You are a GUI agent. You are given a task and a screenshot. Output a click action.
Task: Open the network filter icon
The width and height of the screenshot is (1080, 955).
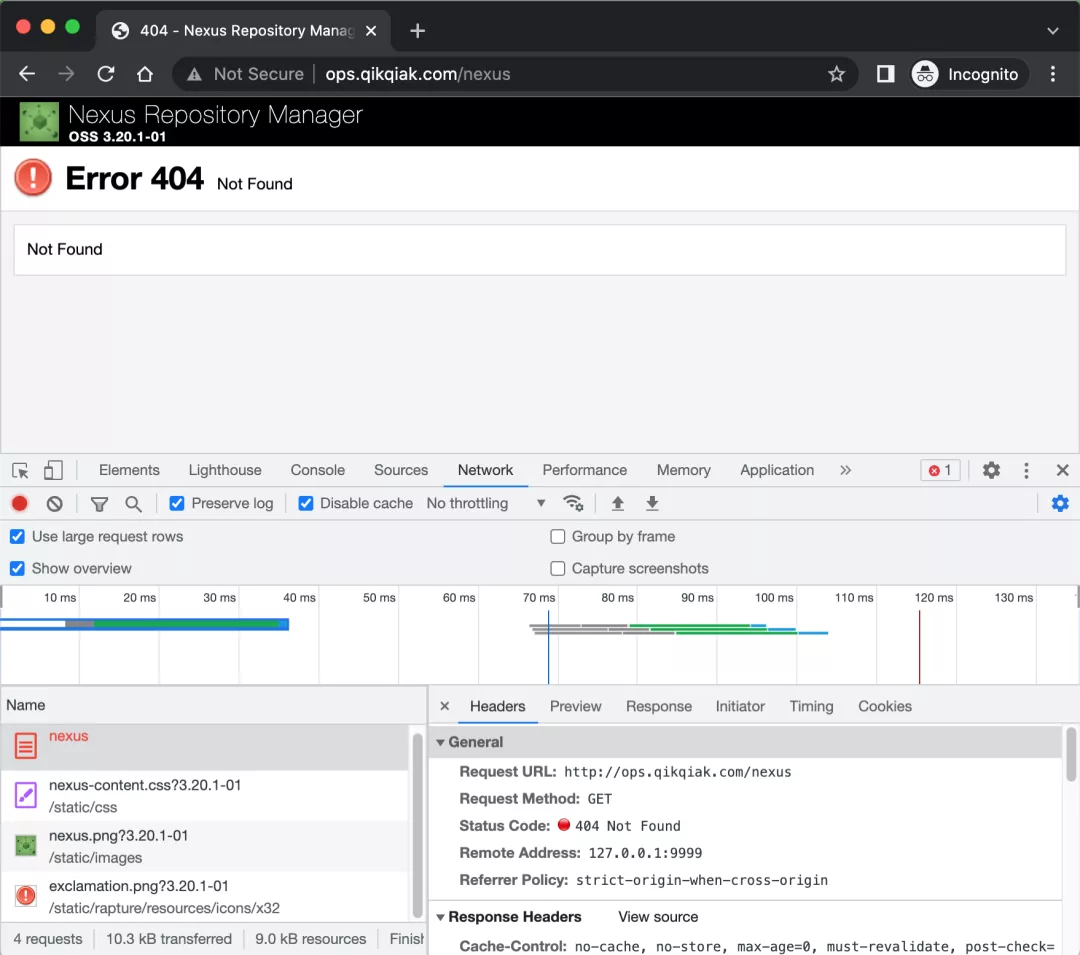pos(99,504)
